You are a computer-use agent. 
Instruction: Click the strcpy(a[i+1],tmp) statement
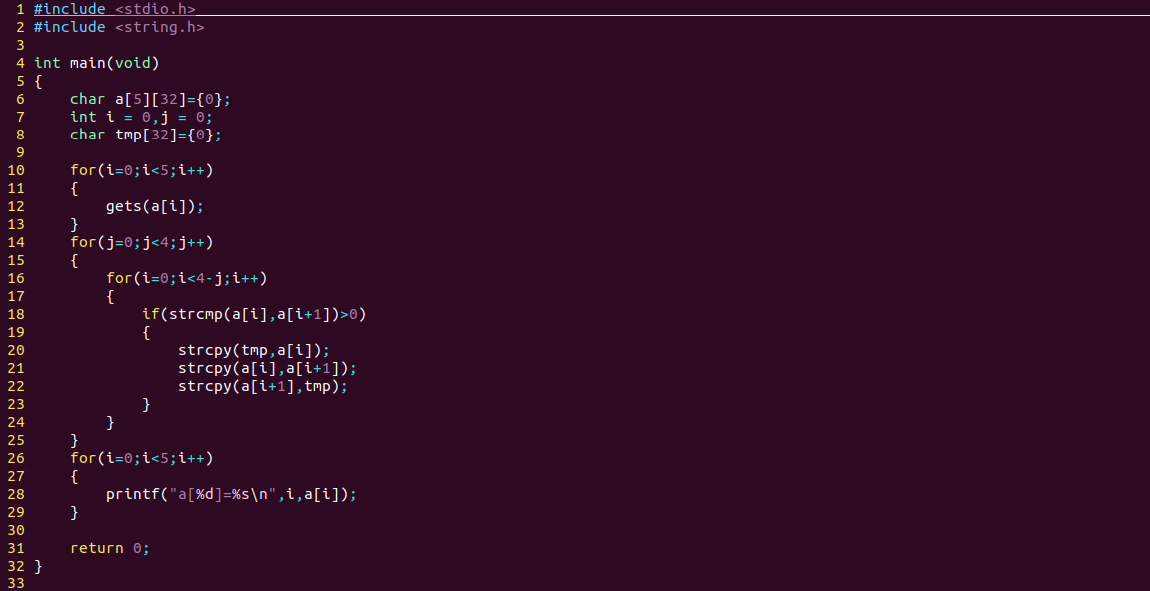[x=266, y=387]
